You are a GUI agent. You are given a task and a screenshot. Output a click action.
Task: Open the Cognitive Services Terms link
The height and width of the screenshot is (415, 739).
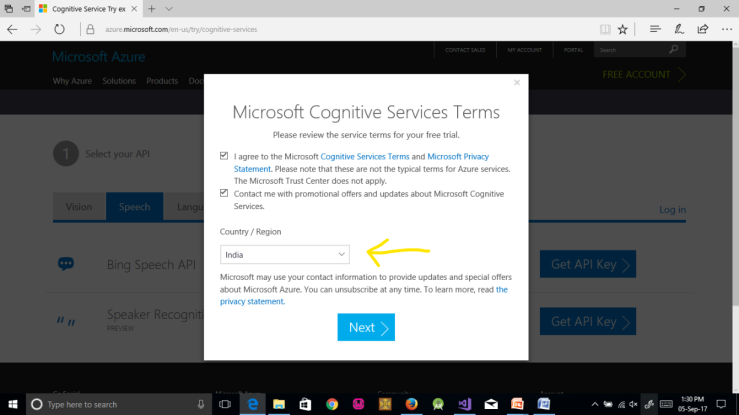[x=365, y=157]
